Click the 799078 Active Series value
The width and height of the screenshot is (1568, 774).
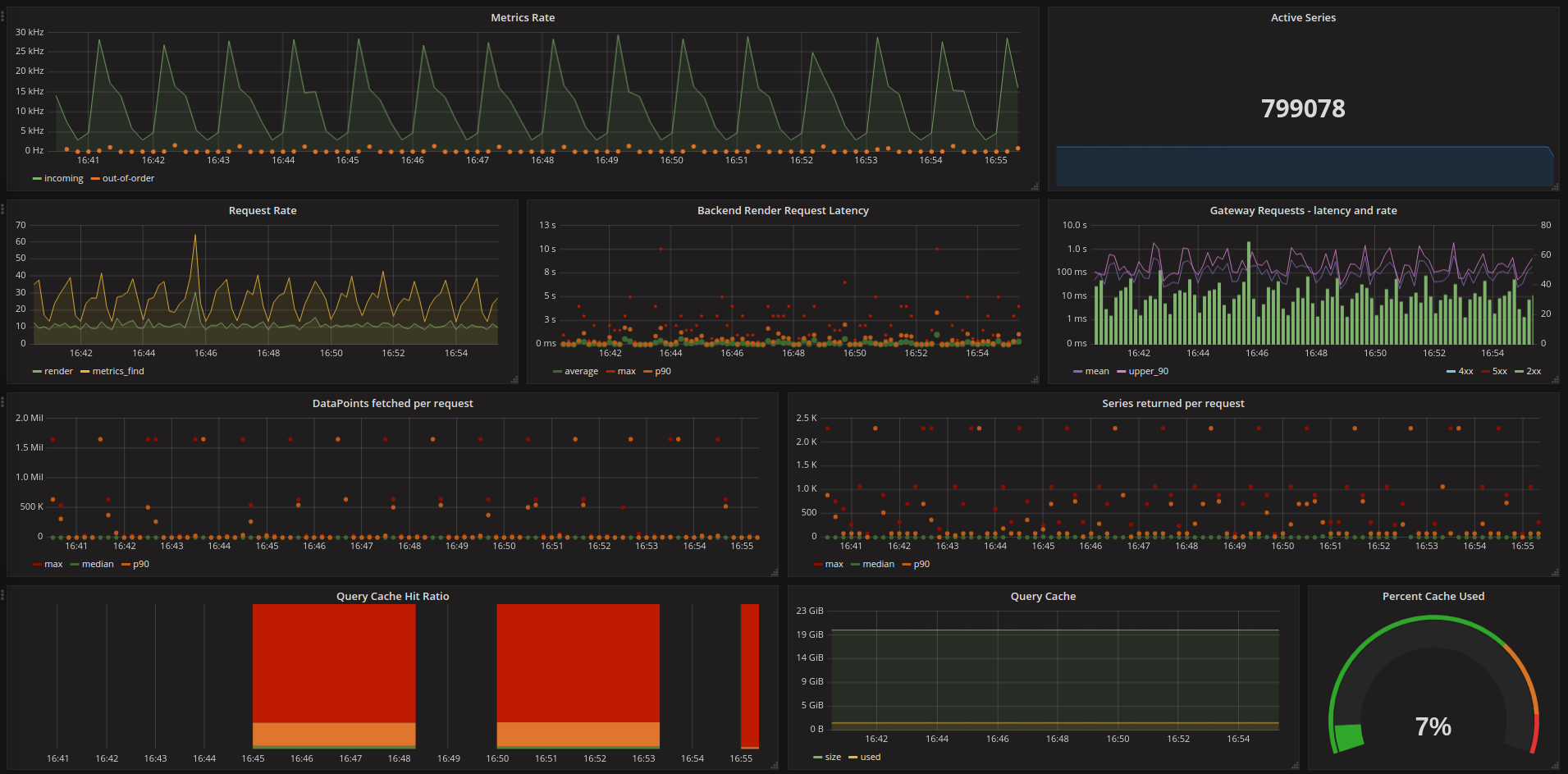[x=1303, y=108]
